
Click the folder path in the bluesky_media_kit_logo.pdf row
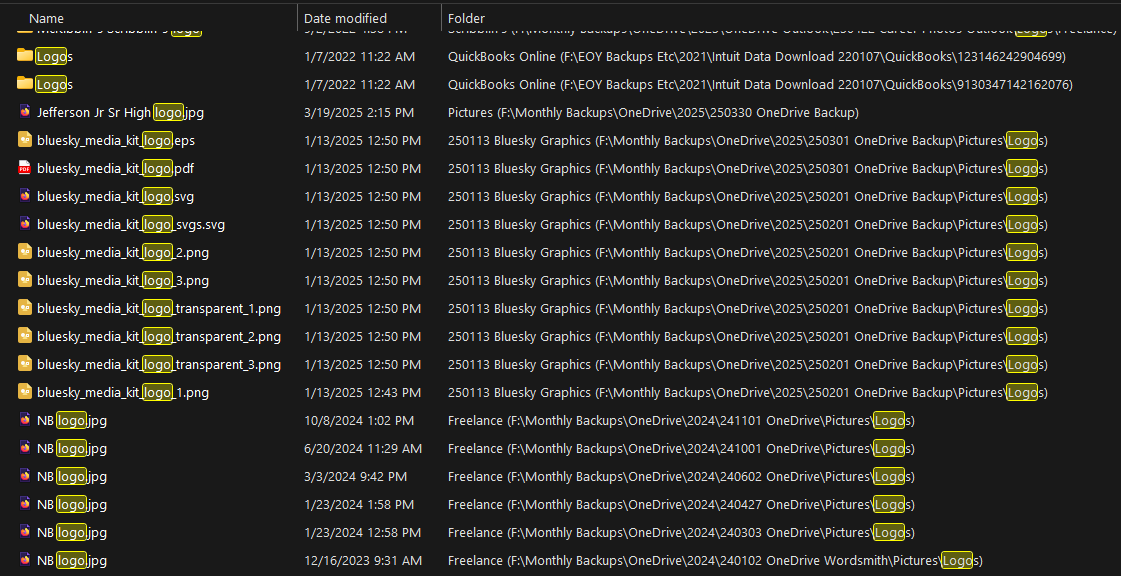click(748, 169)
